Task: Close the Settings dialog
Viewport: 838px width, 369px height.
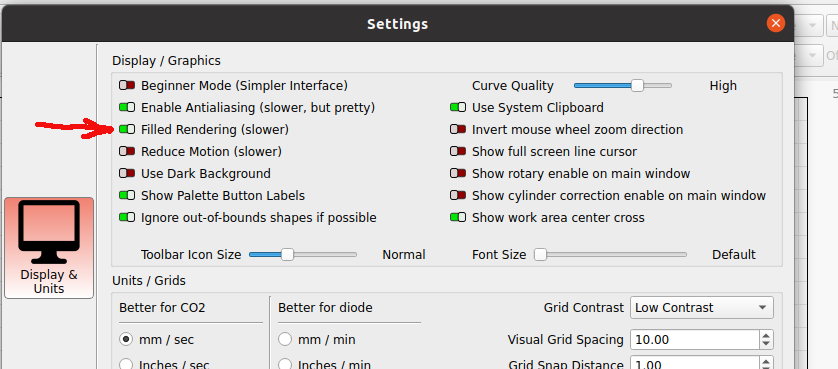Action: coord(775,24)
